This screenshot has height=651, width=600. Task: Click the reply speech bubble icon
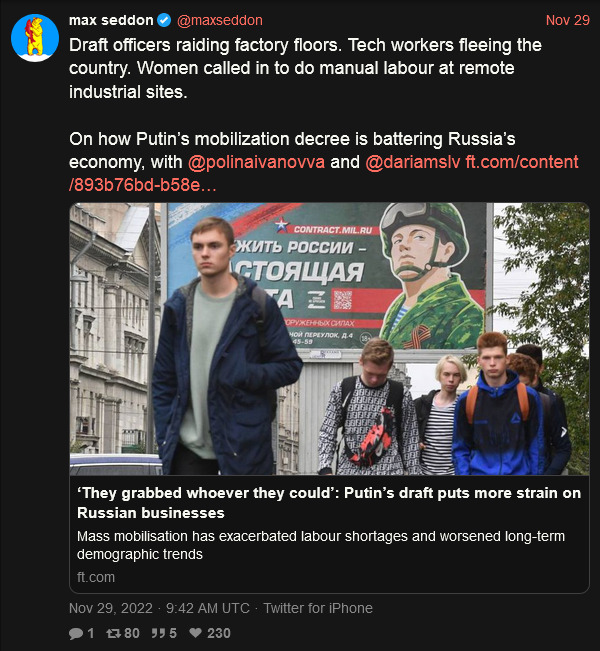click(76, 633)
